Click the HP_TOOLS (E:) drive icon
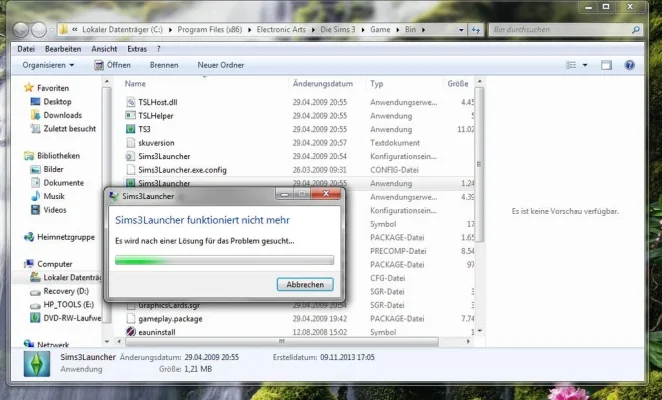This screenshot has width=662, height=400. (x=35, y=305)
